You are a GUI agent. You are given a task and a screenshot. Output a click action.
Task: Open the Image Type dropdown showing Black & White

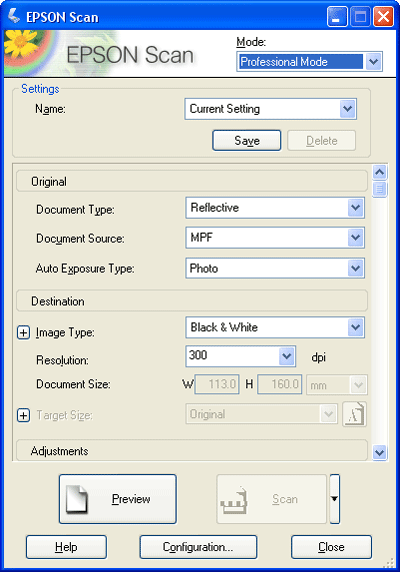[x=275, y=327]
